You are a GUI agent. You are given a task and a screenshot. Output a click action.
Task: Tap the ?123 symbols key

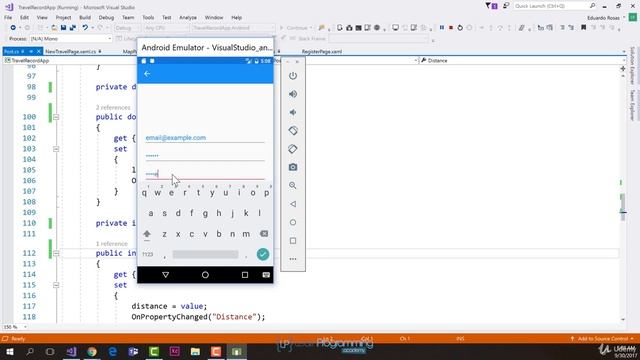pos(148,254)
